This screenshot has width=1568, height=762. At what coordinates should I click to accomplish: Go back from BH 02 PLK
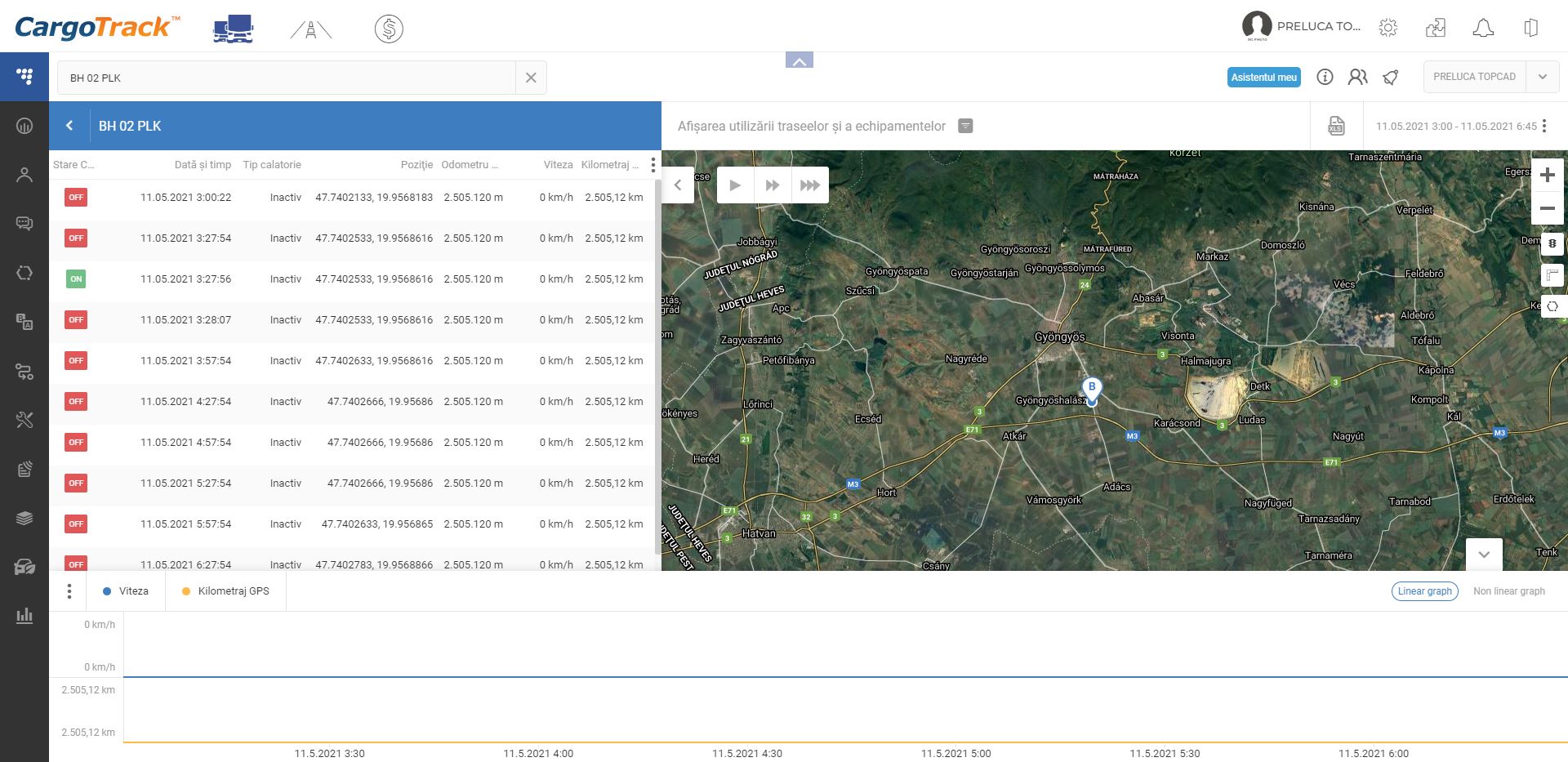[69, 126]
